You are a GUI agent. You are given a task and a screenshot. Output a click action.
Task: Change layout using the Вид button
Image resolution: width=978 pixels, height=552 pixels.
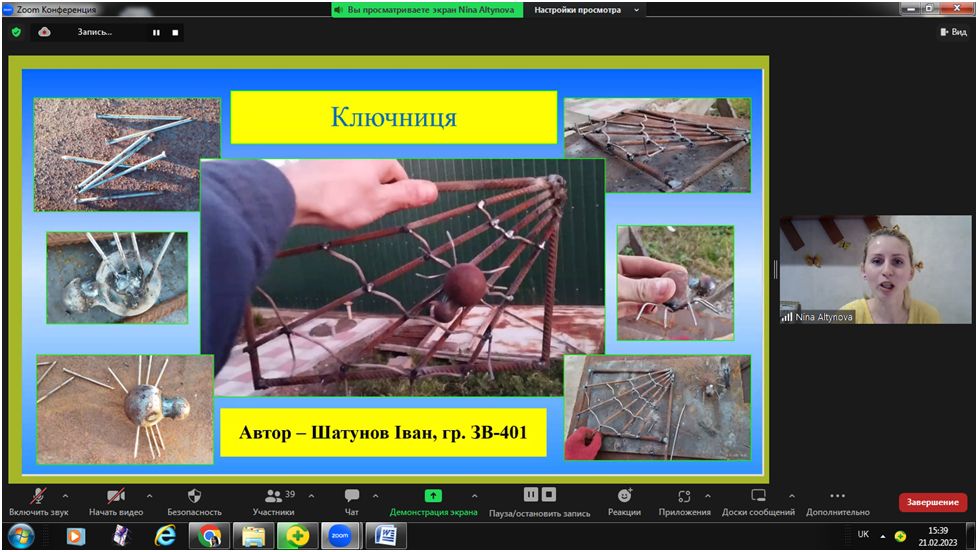953,32
